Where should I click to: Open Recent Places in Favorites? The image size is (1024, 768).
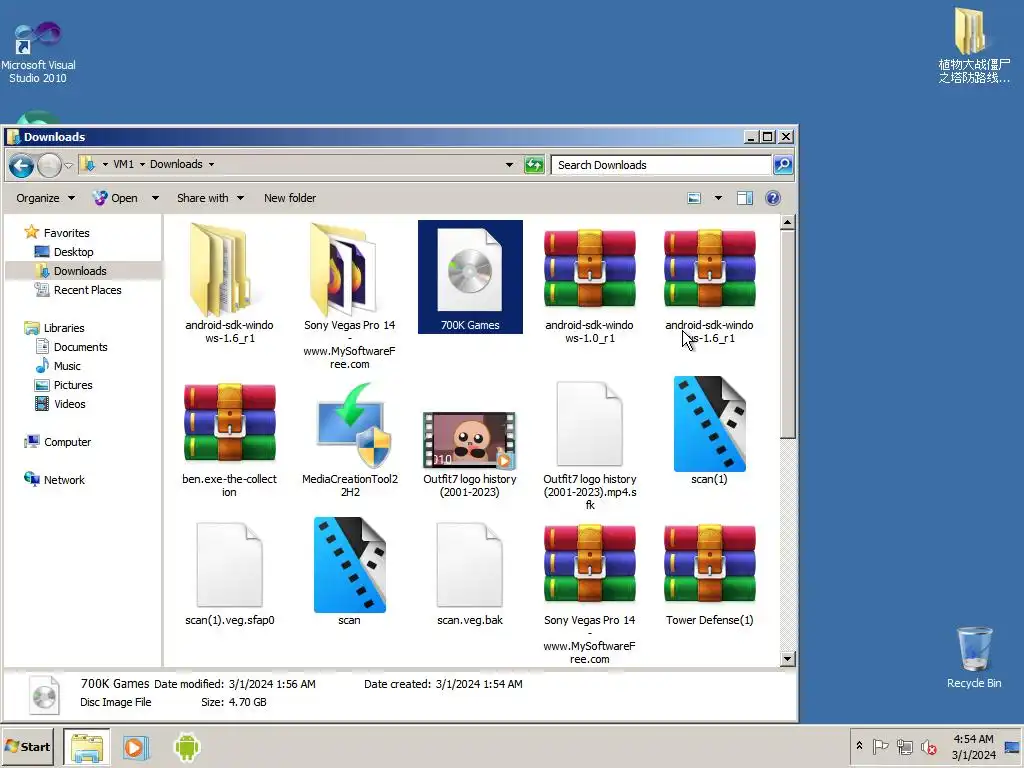78,290
